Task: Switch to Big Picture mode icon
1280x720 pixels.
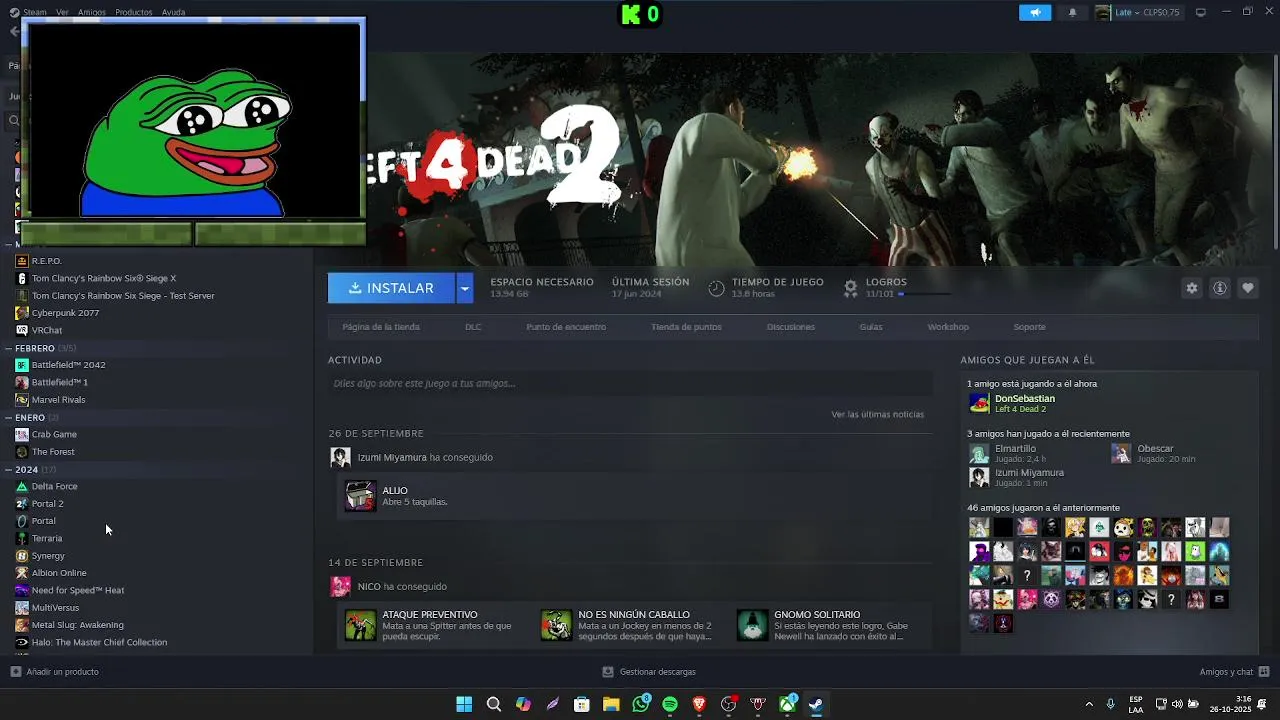Action: (1201, 12)
